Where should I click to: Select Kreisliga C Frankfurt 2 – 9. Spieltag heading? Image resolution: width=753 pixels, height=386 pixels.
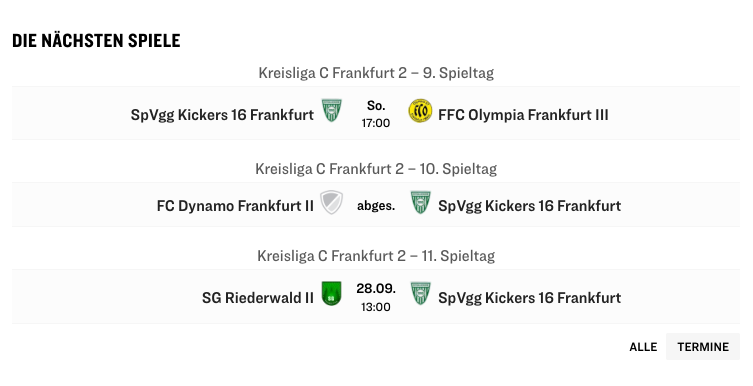click(376, 73)
